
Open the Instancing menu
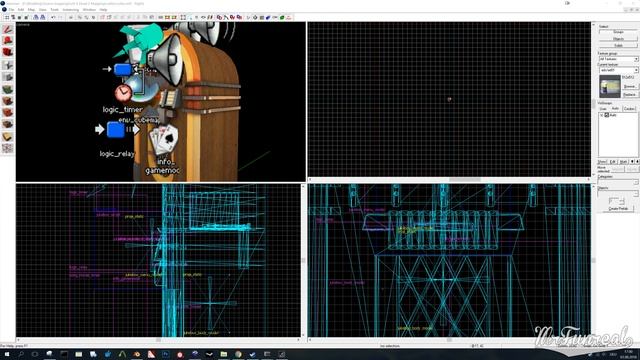(x=71, y=9)
